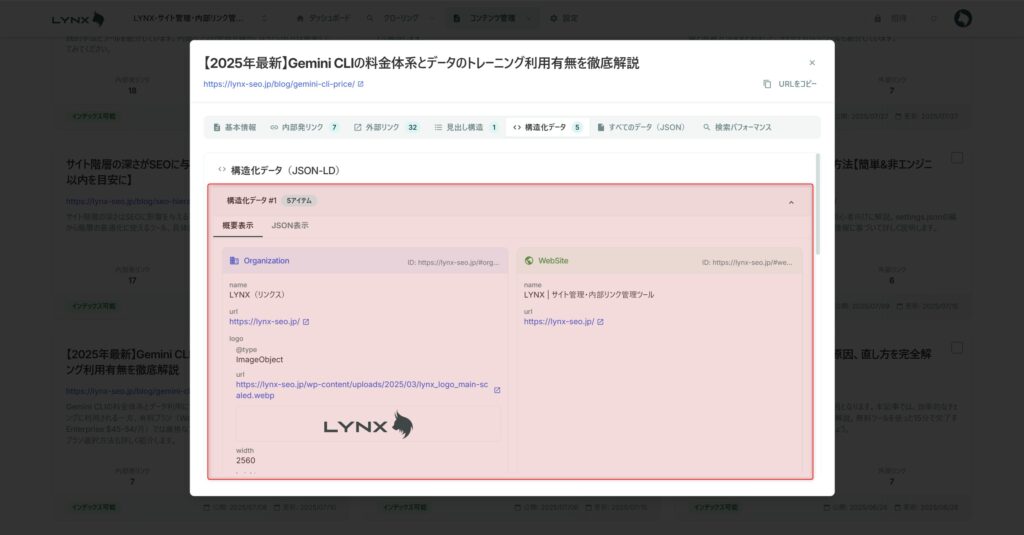Open the gemini-cli-price article URL link
Screen dimensions: 1024x535
click(278, 84)
